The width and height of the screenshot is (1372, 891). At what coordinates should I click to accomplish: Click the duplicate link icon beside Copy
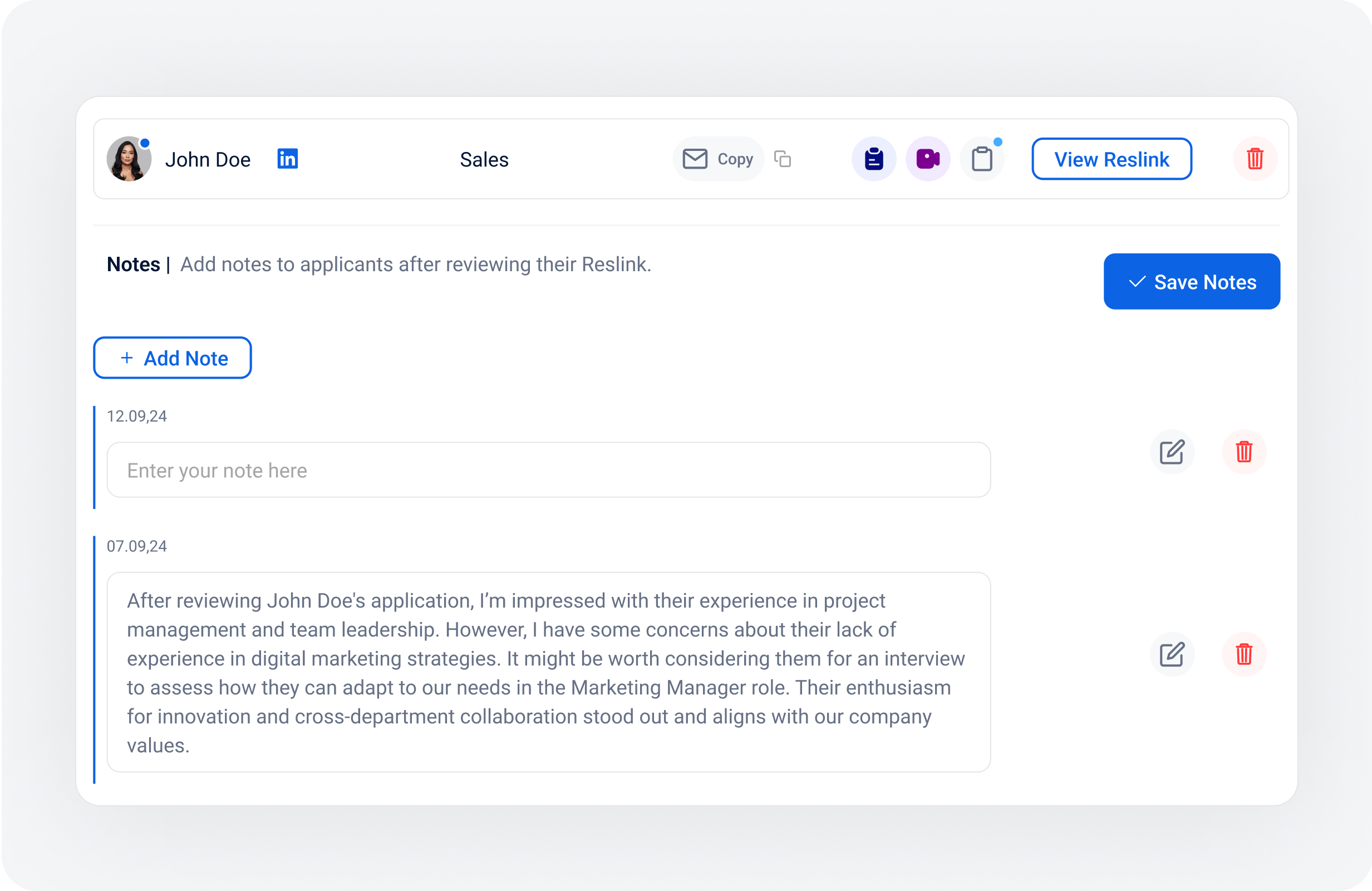783,159
